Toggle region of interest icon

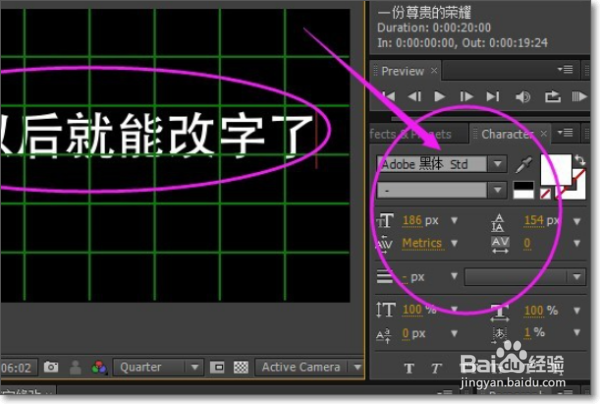[x=217, y=368]
